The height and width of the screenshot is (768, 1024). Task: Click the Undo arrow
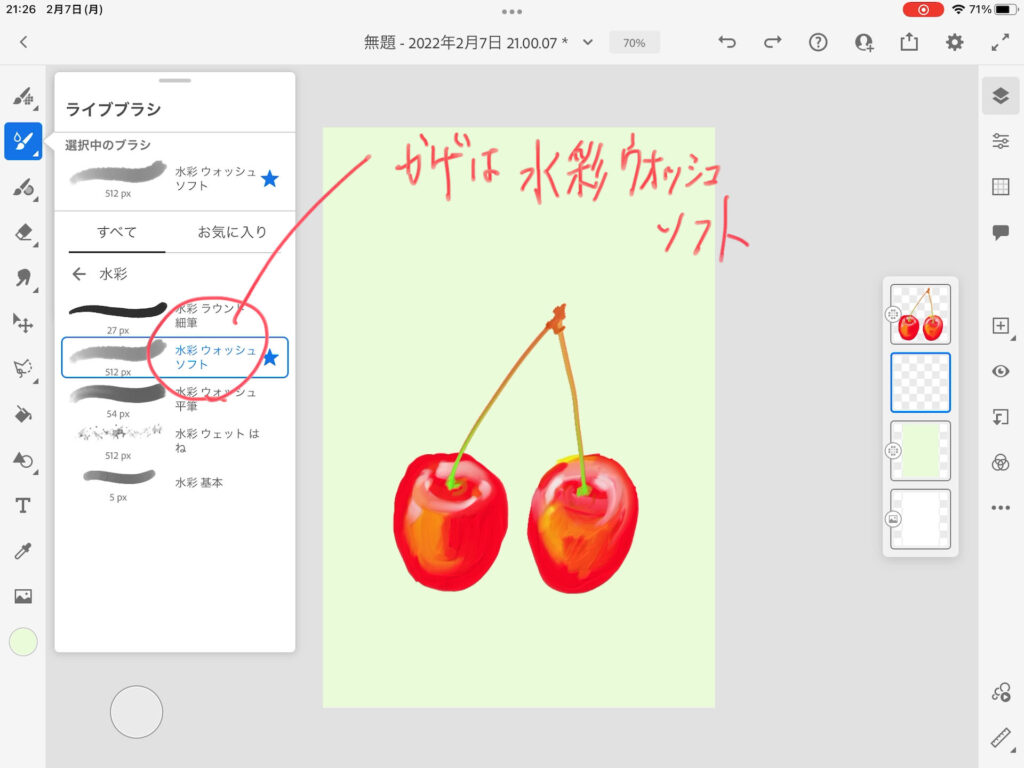click(x=727, y=42)
